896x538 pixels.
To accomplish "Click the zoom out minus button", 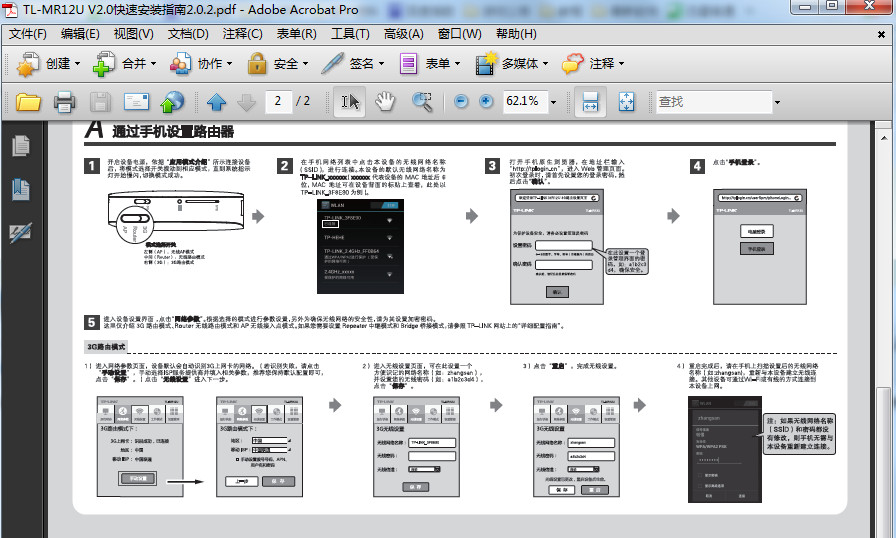I will tap(461, 102).
